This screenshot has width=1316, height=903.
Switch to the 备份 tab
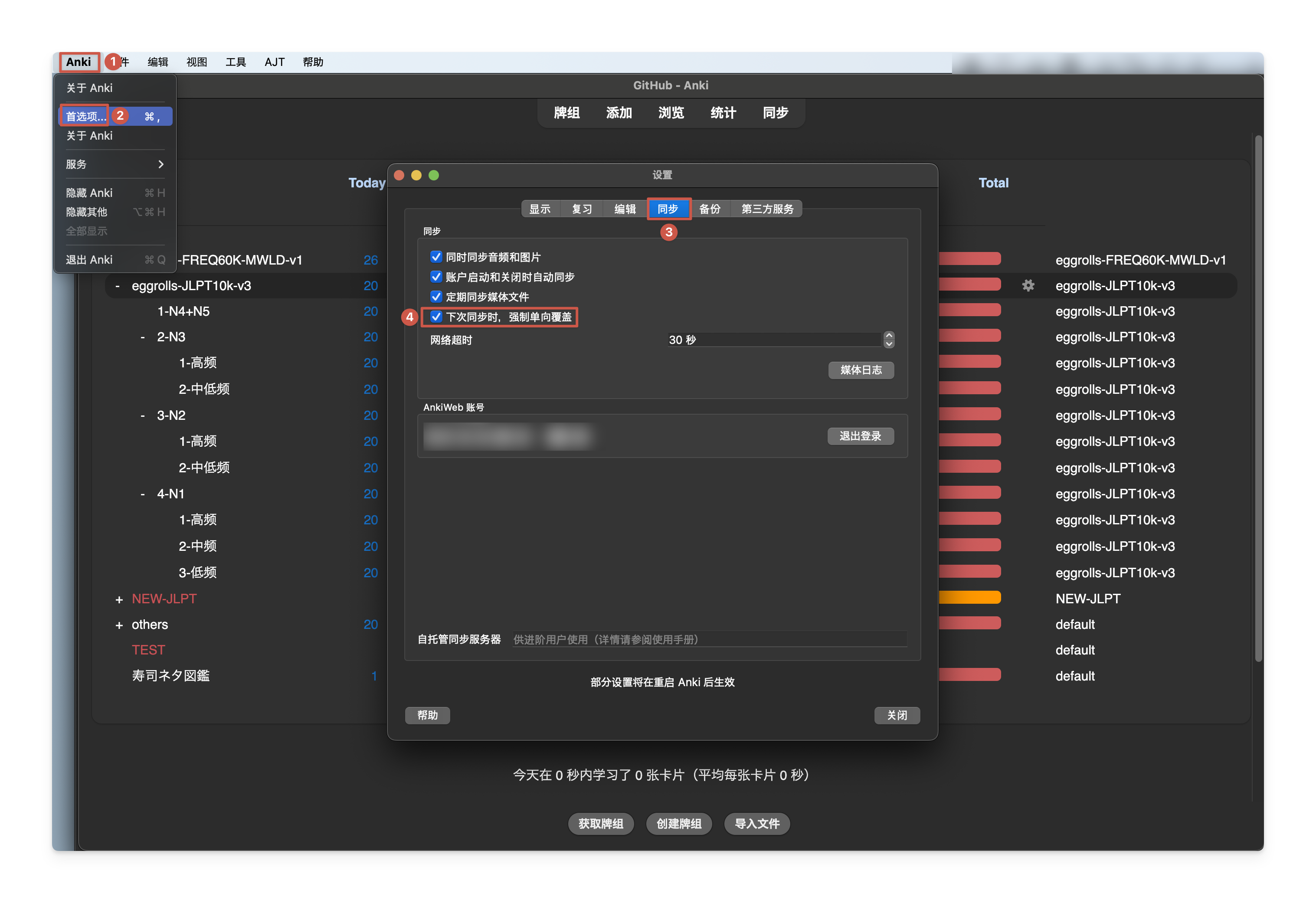pyautogui.click(x=710, y=209)
